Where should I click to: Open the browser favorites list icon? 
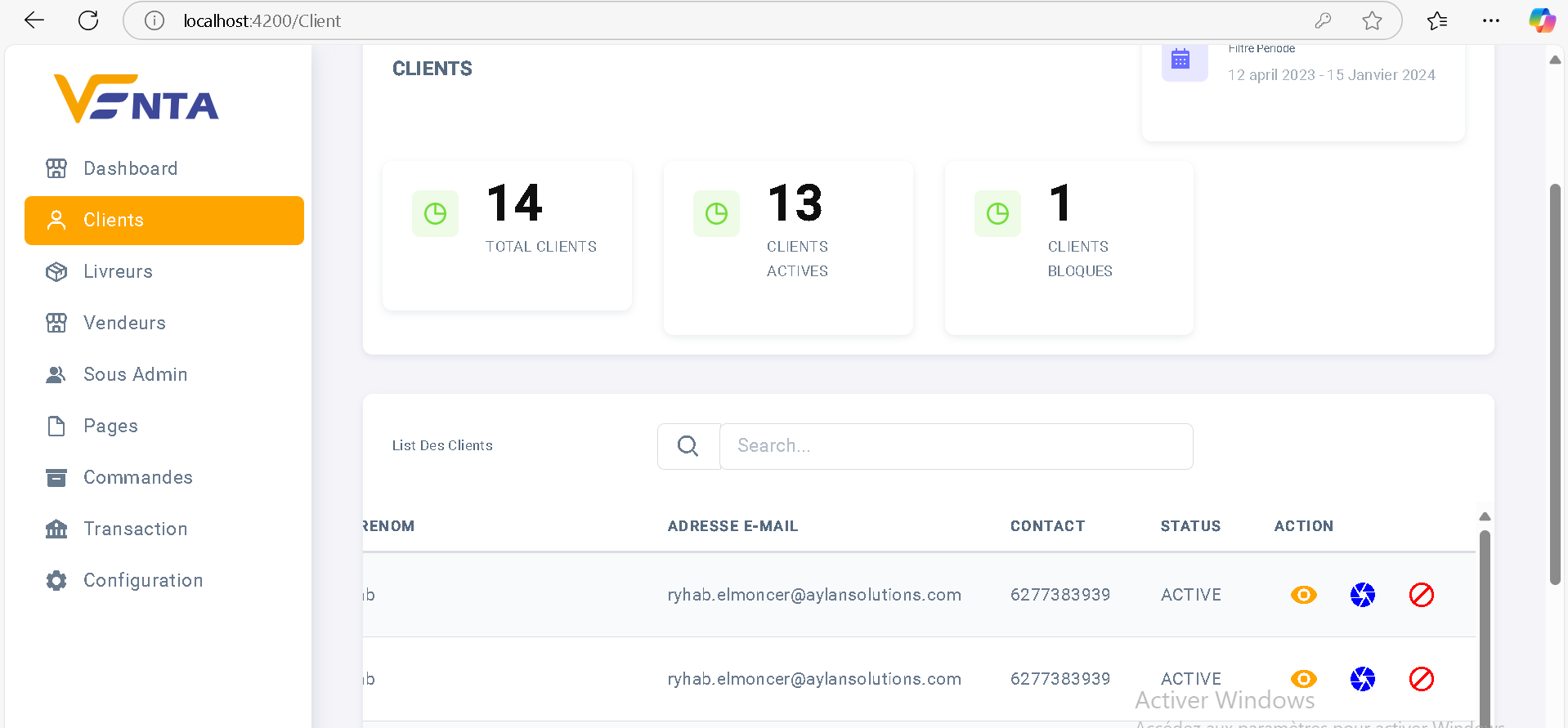click(1437, 20)
